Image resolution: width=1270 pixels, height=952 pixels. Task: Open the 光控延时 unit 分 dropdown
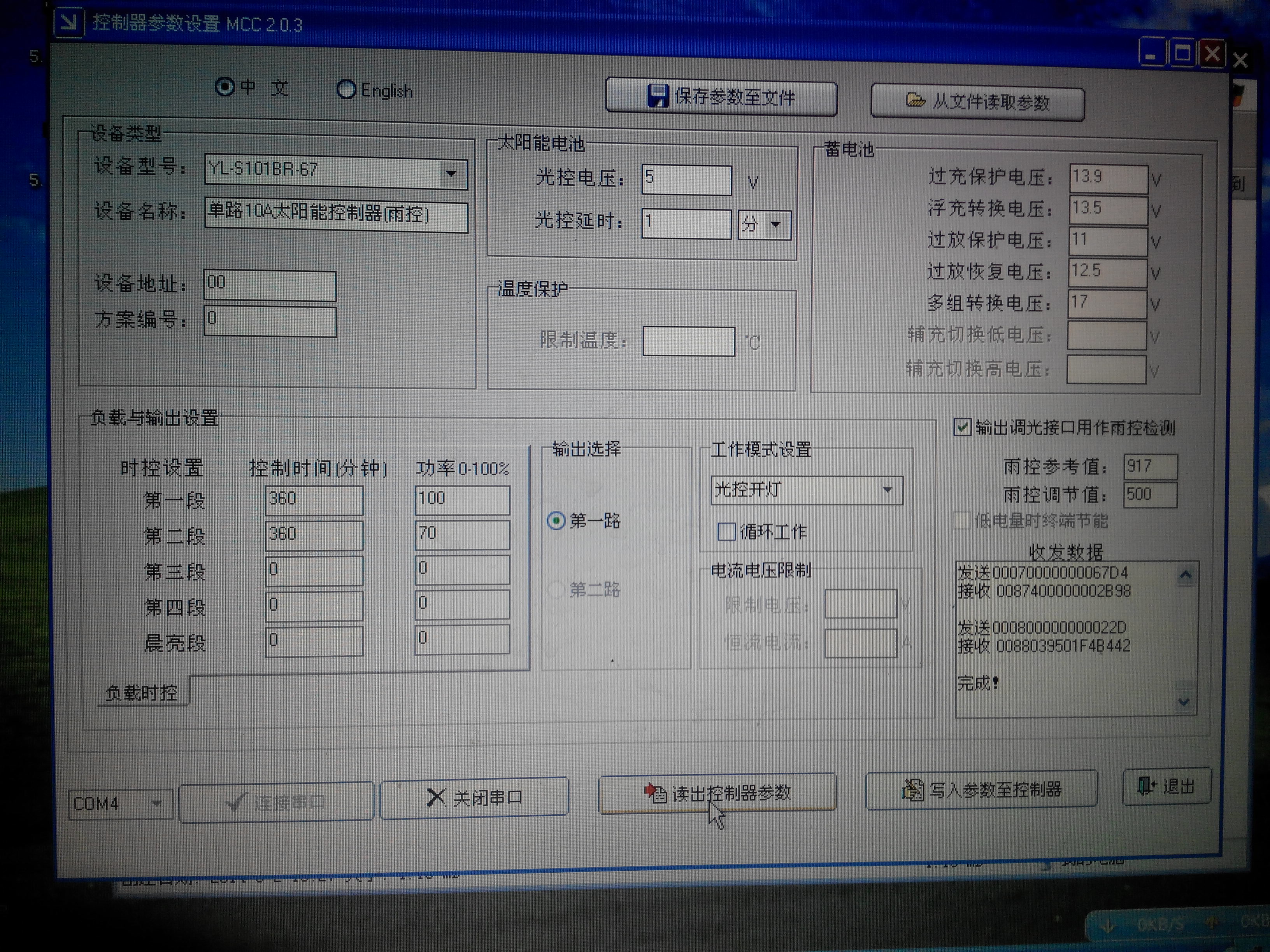pyautogui.click(x=776, y=224)
